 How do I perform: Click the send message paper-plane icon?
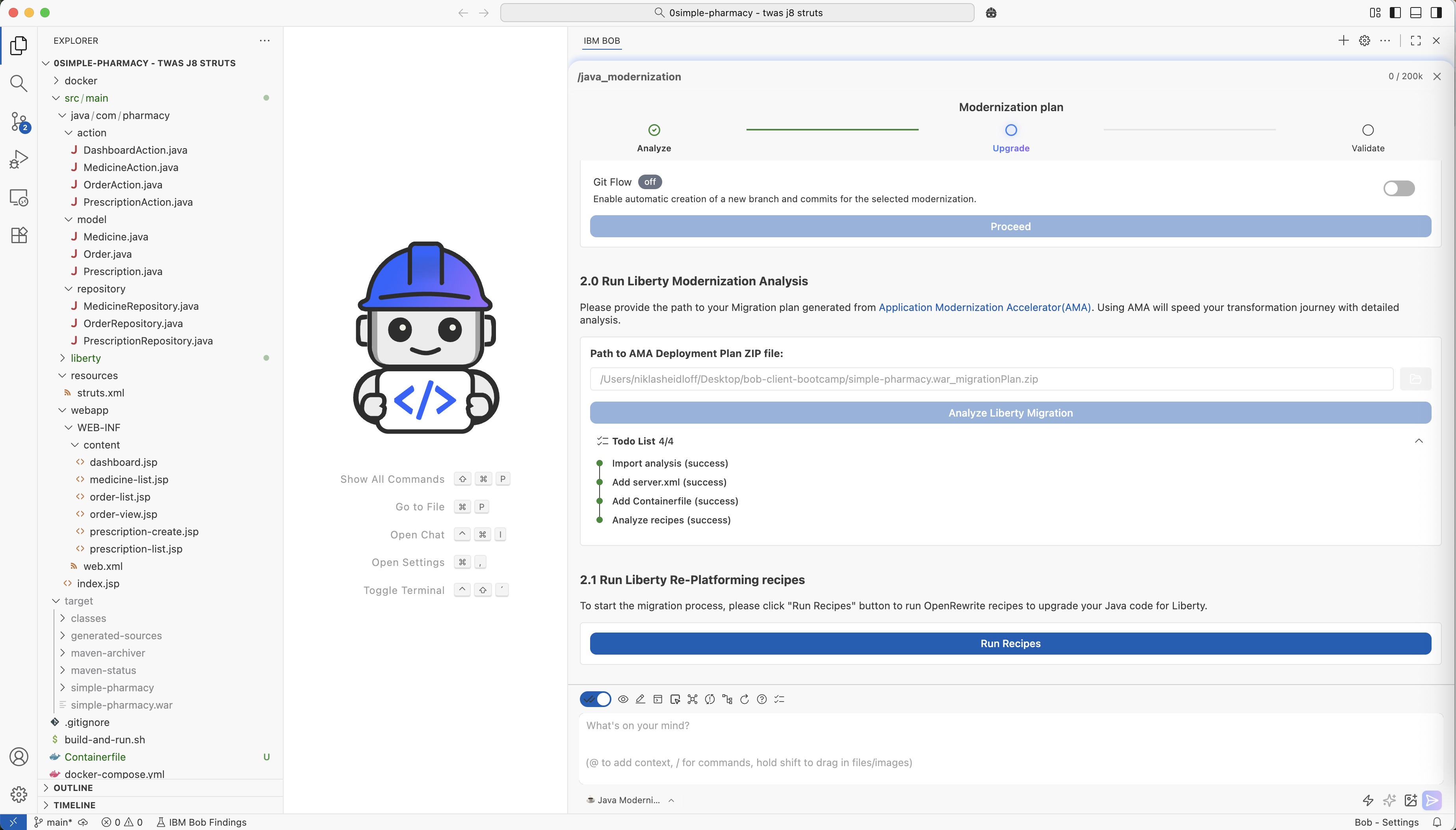point(1432,800)
